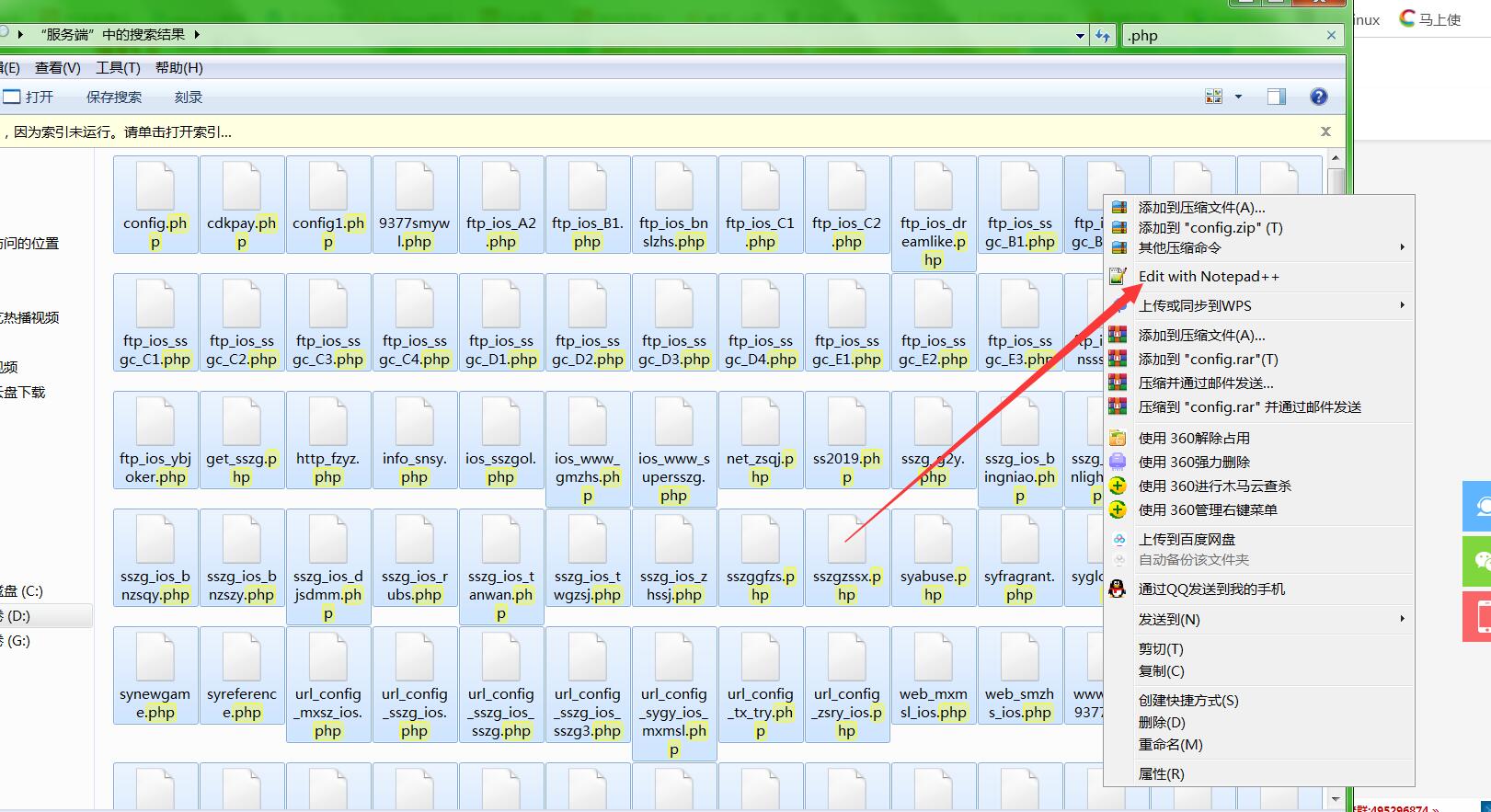Click the QQ penguin icon in context menu

coord(1118,589)
